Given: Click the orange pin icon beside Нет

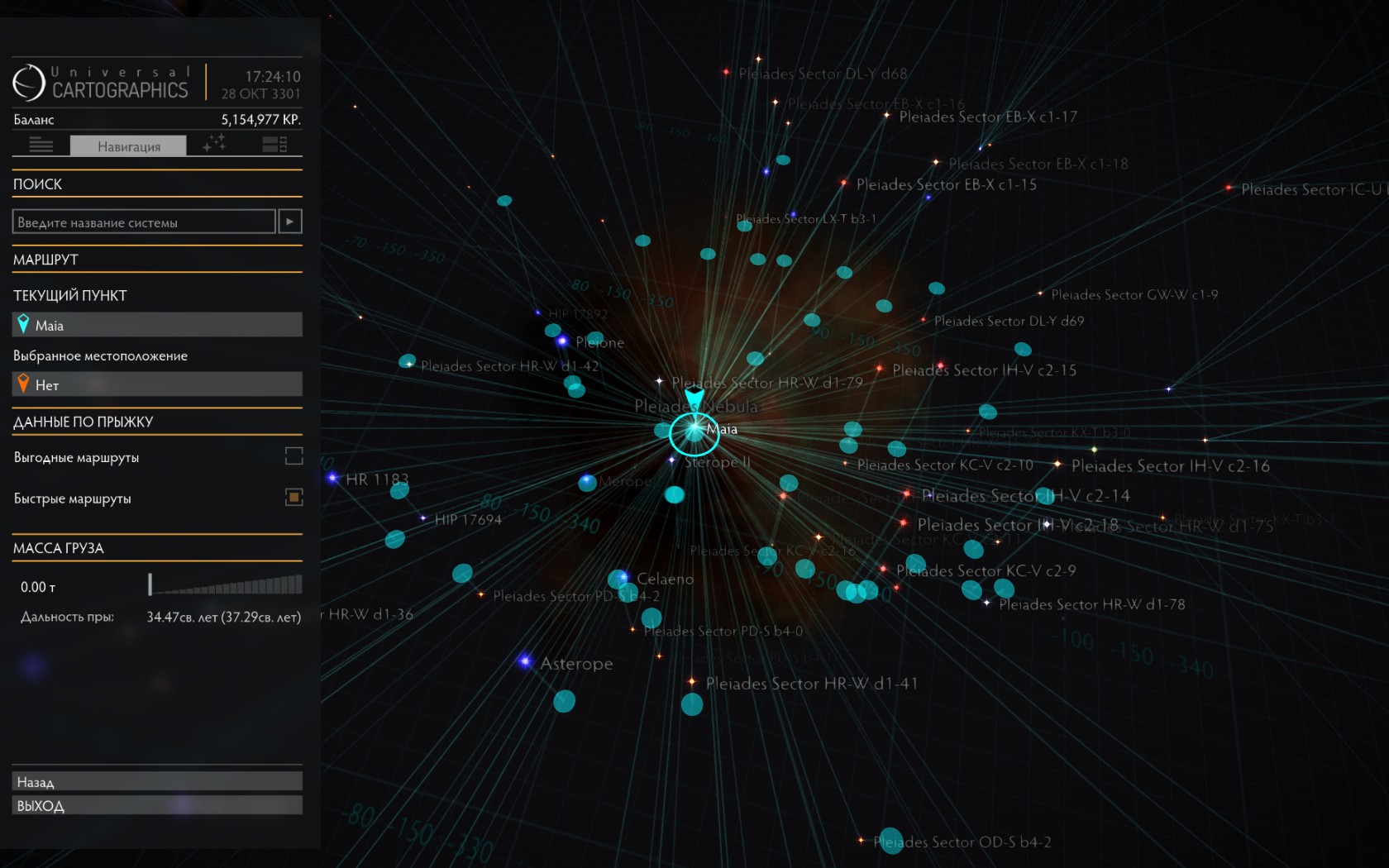Looking at the screenshot, I should (23, 384).
